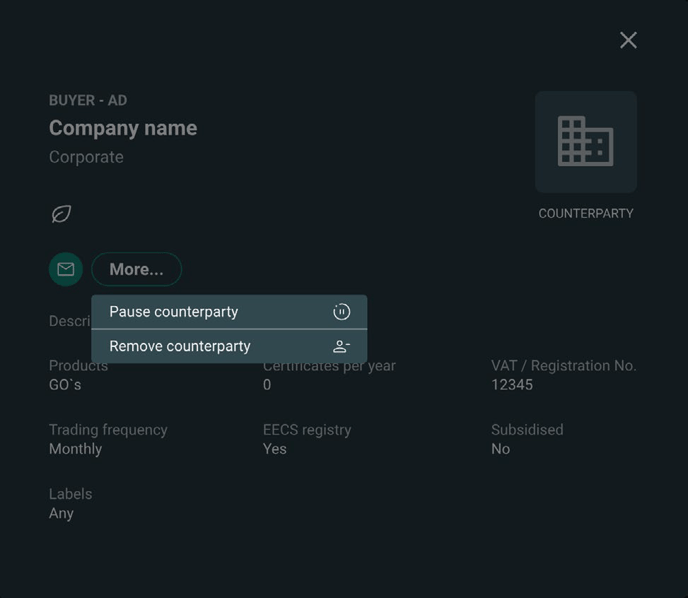Click the remove-person icon in menu
The width and height of the screenshot is (688, 598).
tap(341, 347)
